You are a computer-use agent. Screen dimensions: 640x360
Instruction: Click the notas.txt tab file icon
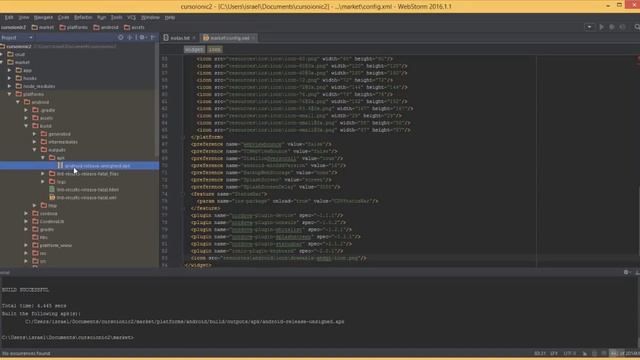[166, 38]
